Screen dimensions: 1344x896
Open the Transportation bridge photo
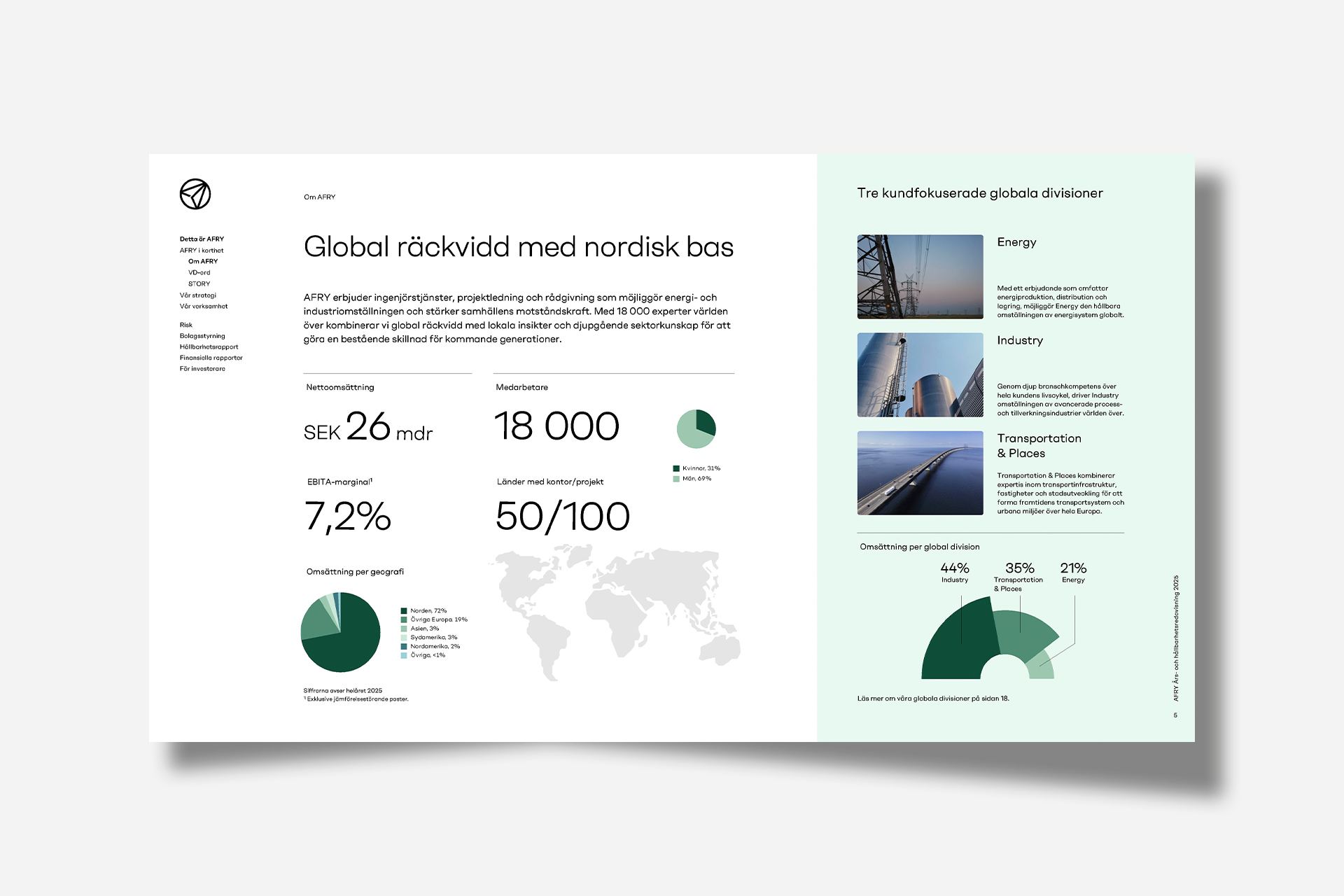tap(920, 473)
